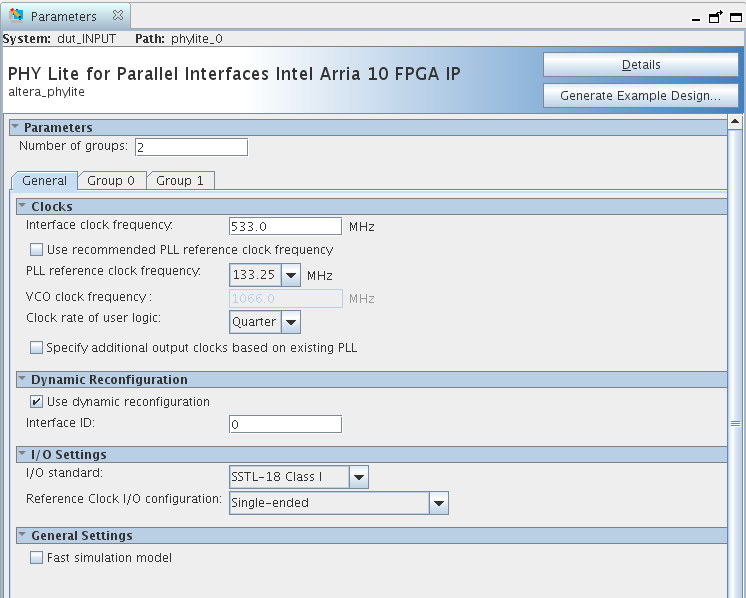Switch to the Group 0 tab
Image resolution: width=746 pixels, height=598 pixels.
(111, 181)
